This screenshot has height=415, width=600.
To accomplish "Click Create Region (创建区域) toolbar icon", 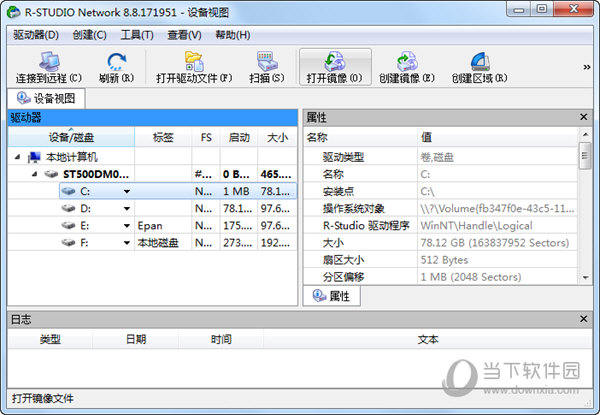I will pos(480,61).
